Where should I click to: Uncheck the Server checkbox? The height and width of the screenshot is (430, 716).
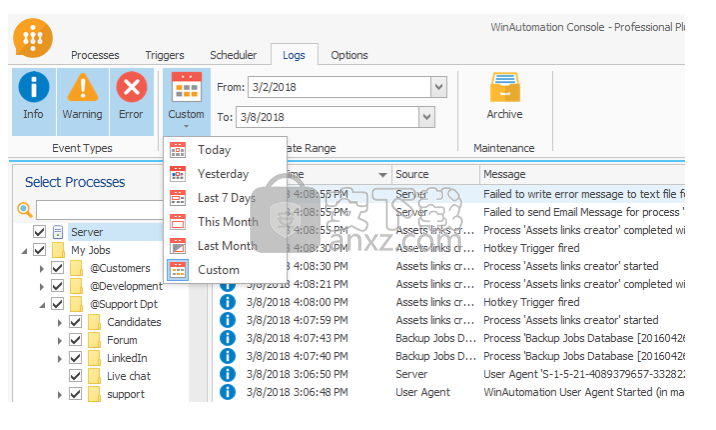coord(40,232)
